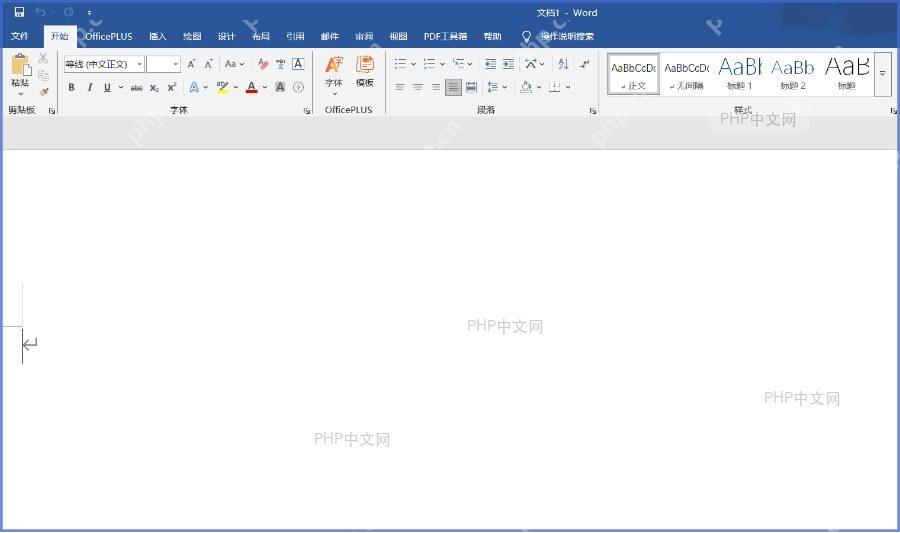The width and height of the screenshot is (900, 533).
Task: Expand the styles gallery
Action: pos(882,74)
